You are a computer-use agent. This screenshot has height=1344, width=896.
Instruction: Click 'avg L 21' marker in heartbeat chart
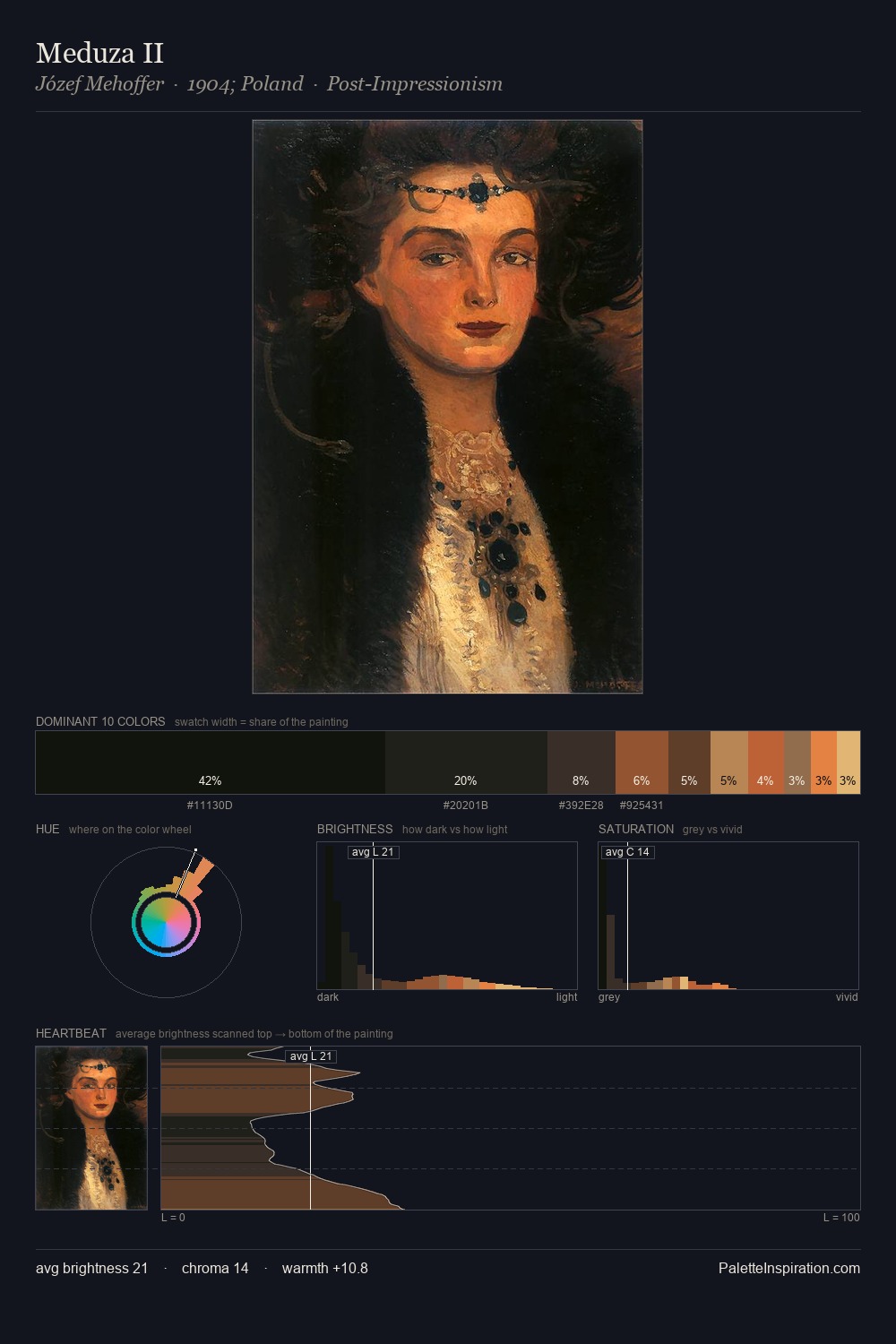pos(311,1056)
